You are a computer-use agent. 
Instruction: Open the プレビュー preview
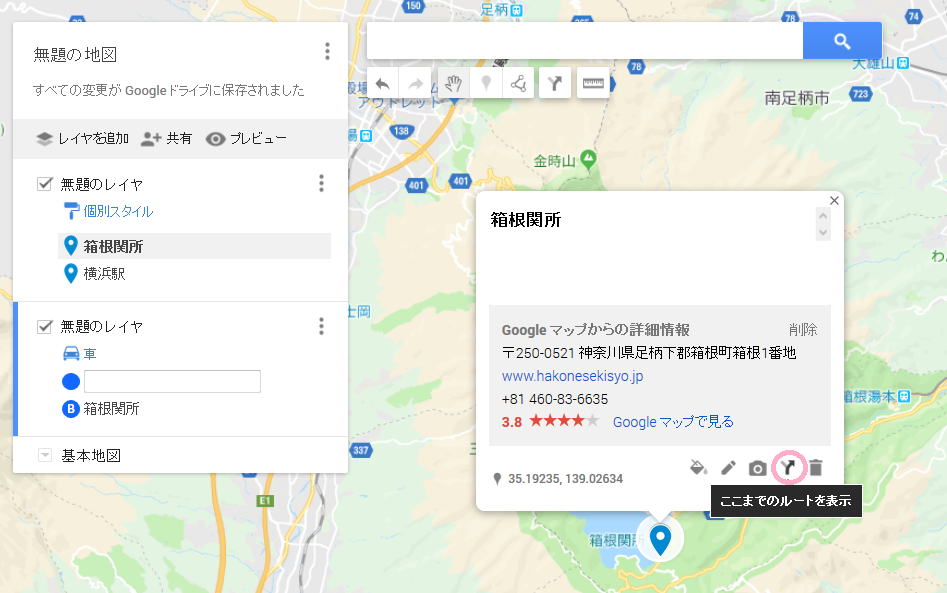[x=246, y=139]
